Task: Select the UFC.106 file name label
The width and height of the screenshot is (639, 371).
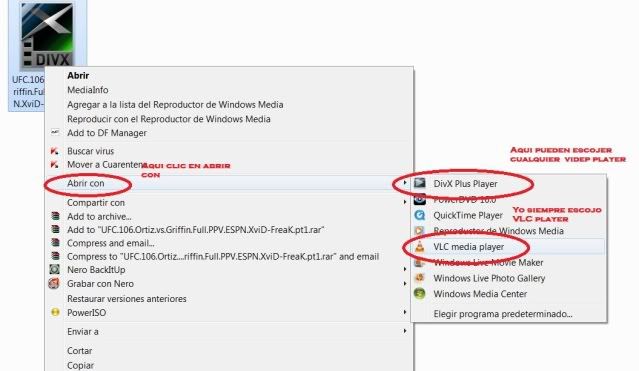Action: [x=28, y=91]
